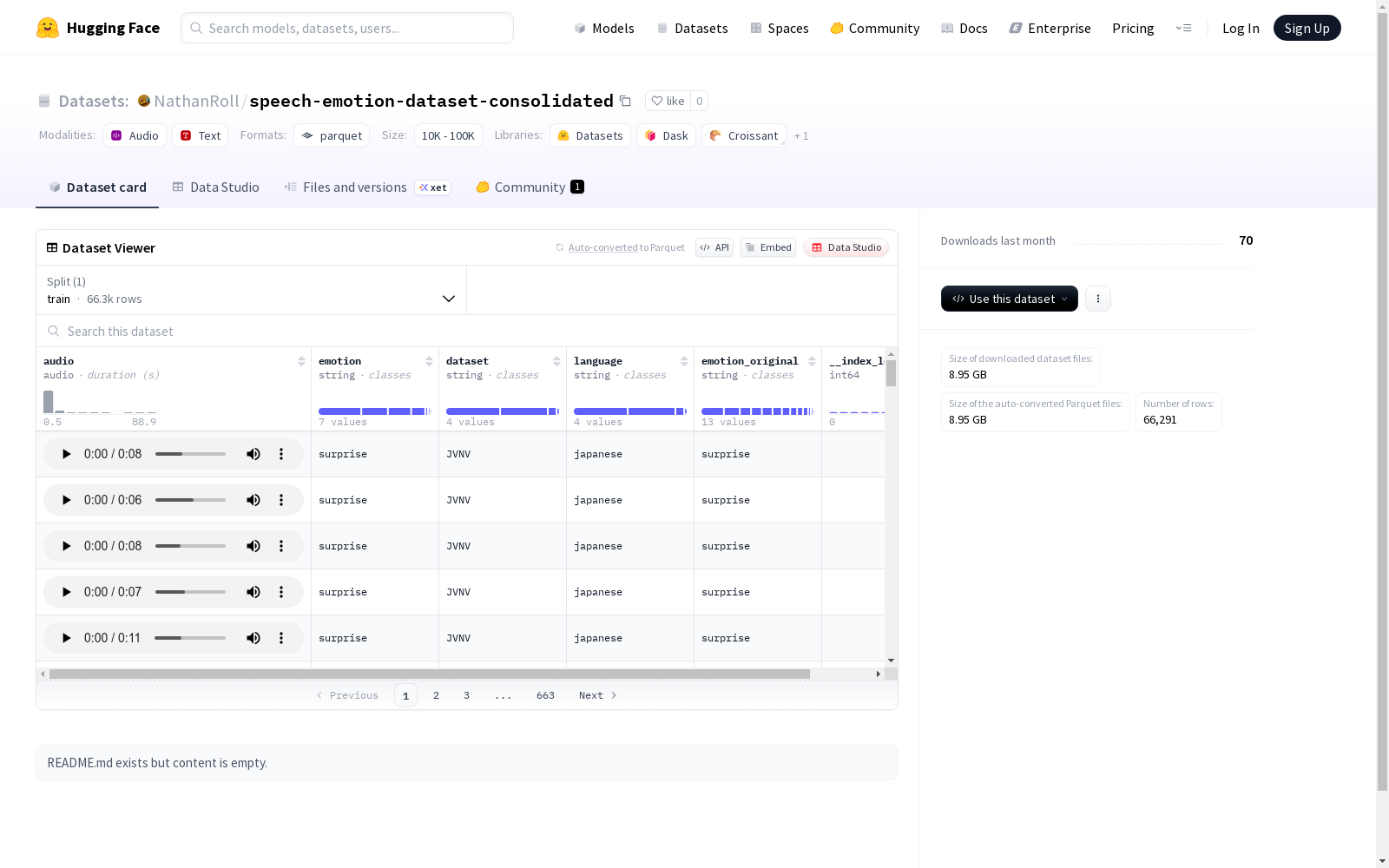Viewport: 1389px width, 868px height.
Task: Expand the Use this dataset dropdown
Action: [1010, 299]
